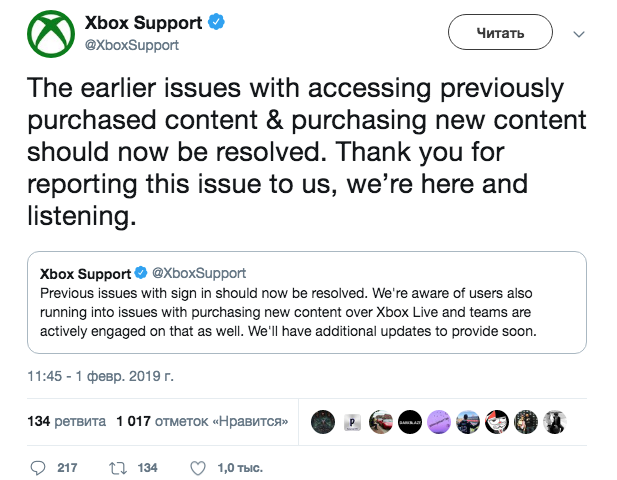Click the reply speech bubble icon

point(38,467)
